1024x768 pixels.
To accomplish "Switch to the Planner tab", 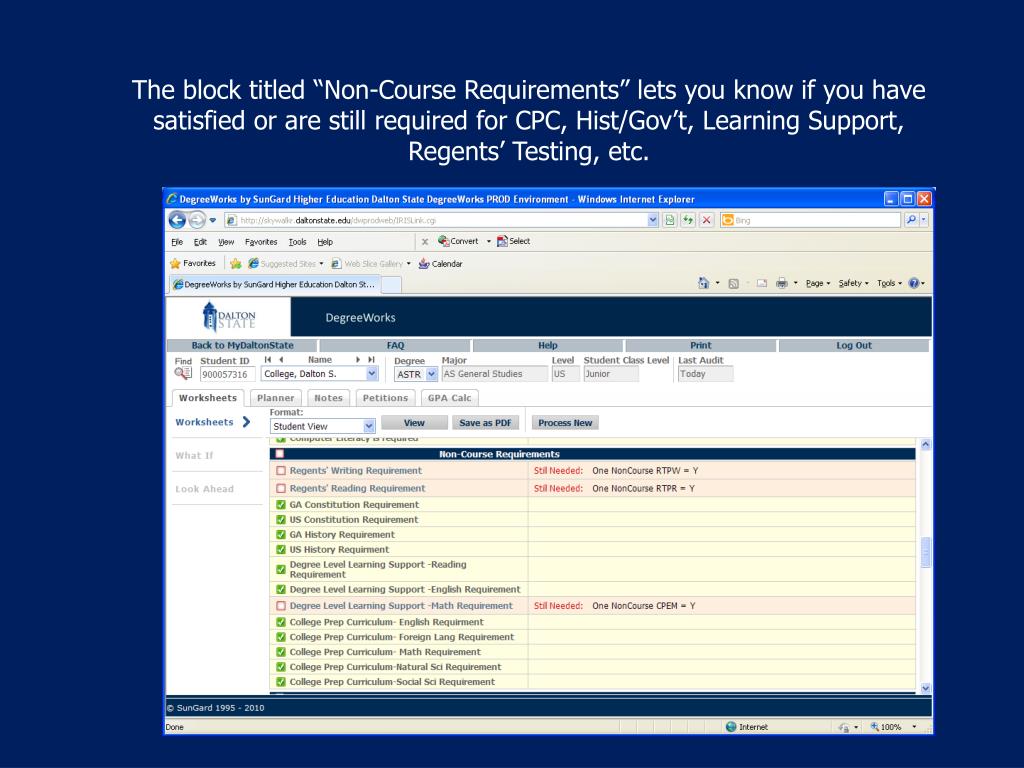I will coord(276,398).
